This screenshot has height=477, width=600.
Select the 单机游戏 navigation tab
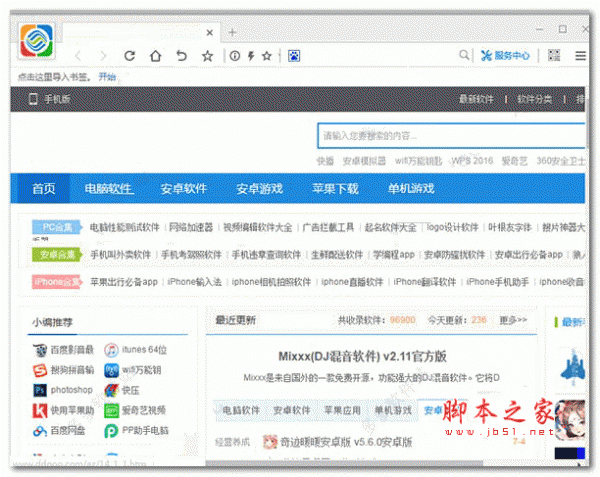tap(411, 189)
